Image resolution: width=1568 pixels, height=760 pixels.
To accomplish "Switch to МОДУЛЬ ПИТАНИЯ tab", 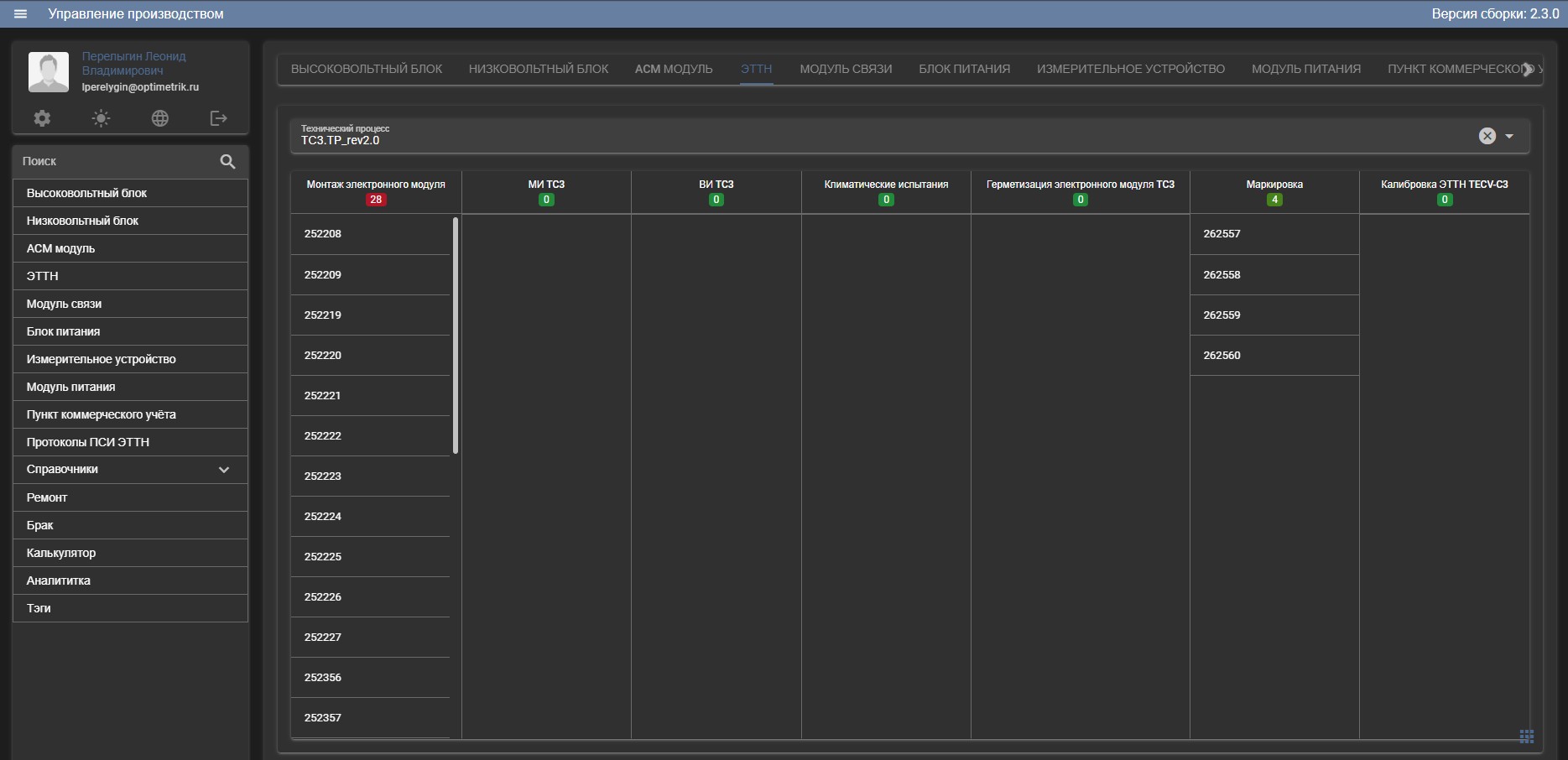I will 1306,69.
